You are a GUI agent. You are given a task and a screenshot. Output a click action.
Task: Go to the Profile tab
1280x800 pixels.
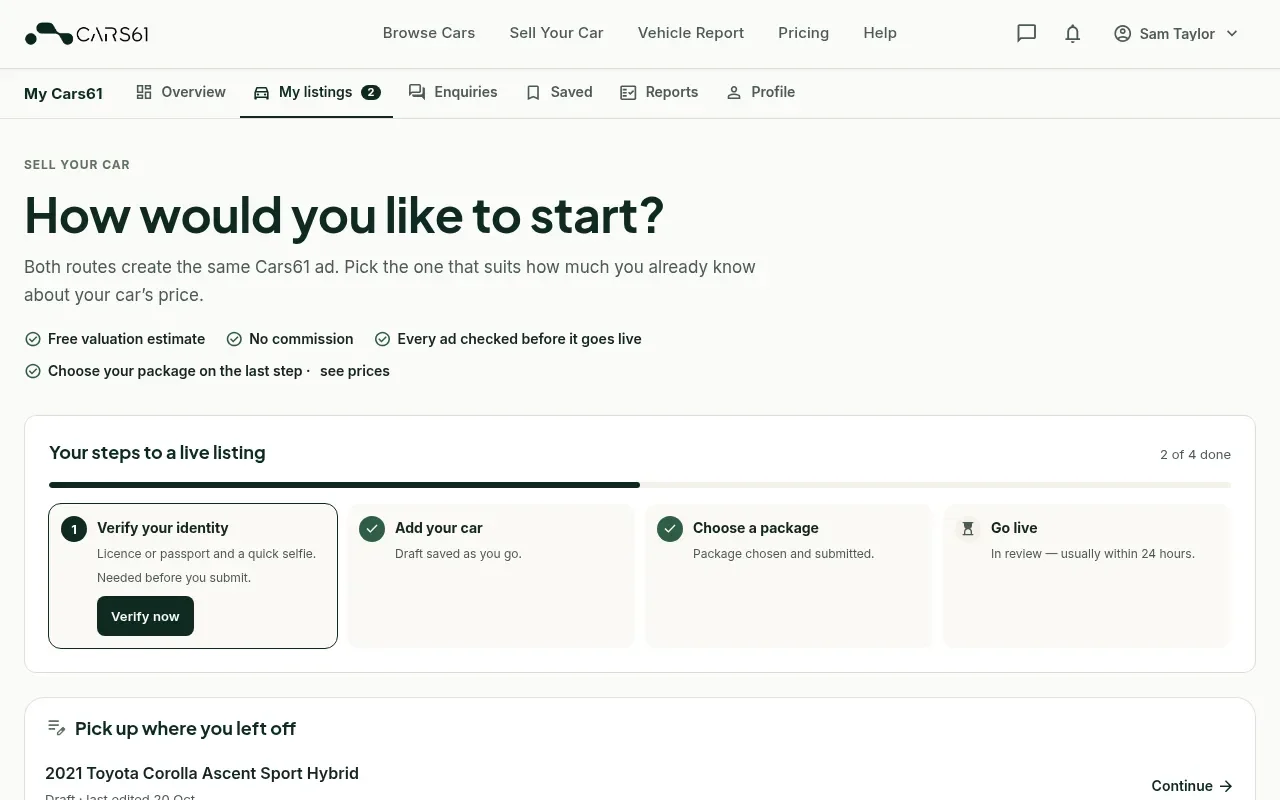point(761,92)
